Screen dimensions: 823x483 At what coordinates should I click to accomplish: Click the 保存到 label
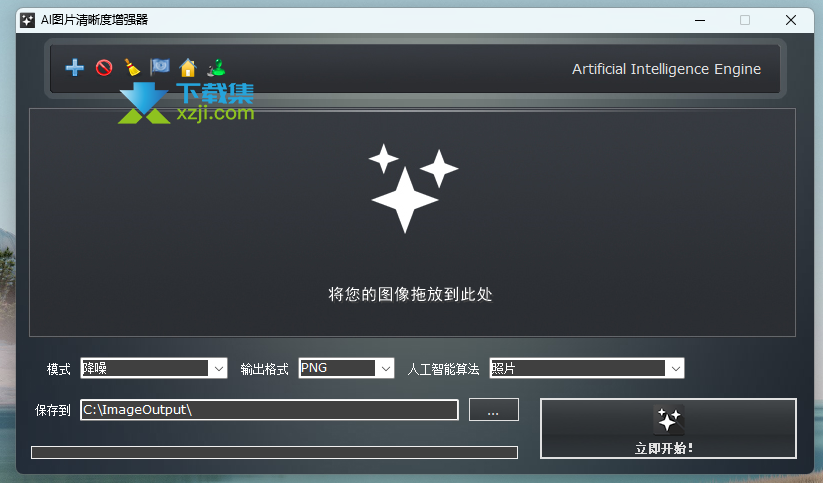pyautogui.click(x=52, y=410)
